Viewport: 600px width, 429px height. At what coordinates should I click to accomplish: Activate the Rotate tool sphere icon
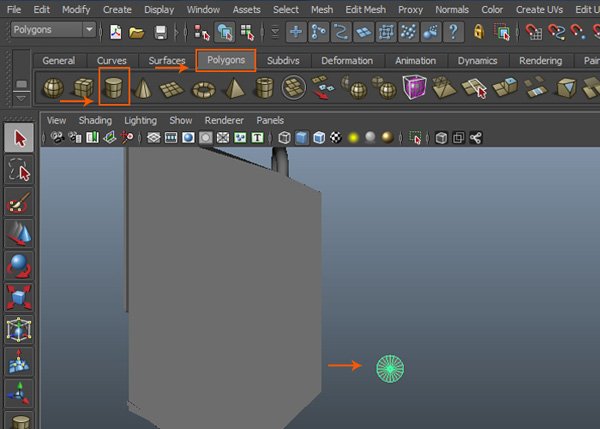click(x=19, y=266)
